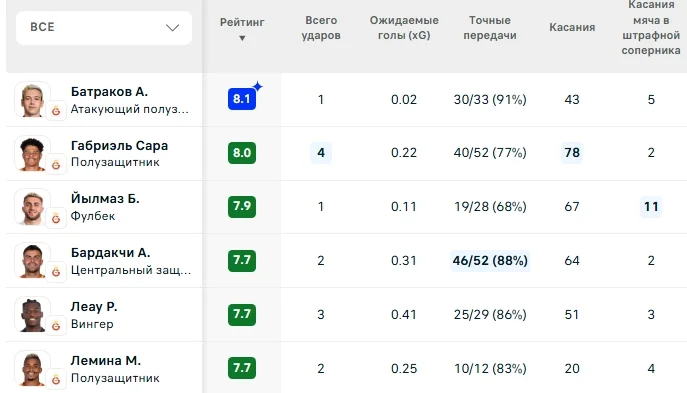Select xG value 0.02

(x=404, y=99)
